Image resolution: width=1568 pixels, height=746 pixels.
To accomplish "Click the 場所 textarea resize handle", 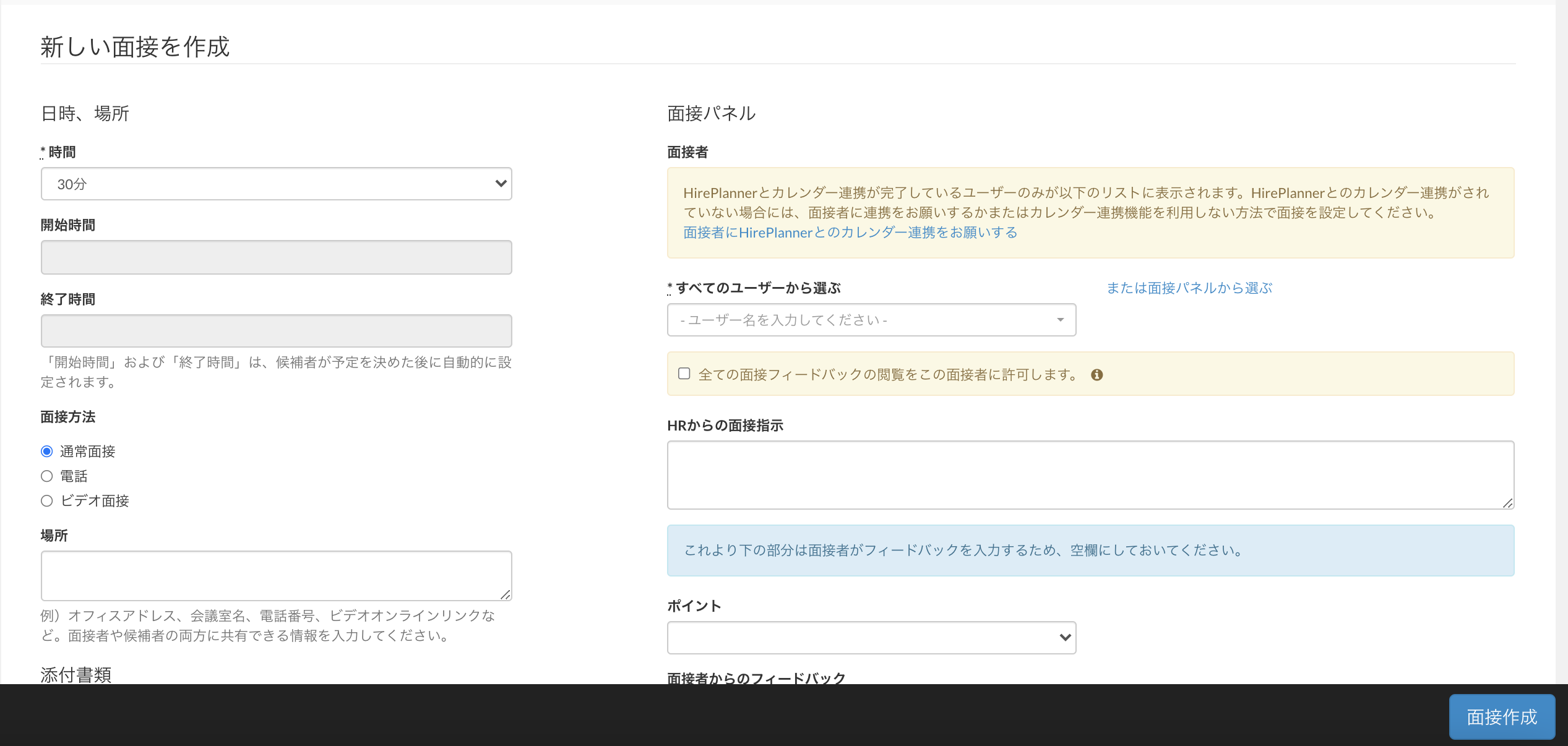I will pos(506,594).
